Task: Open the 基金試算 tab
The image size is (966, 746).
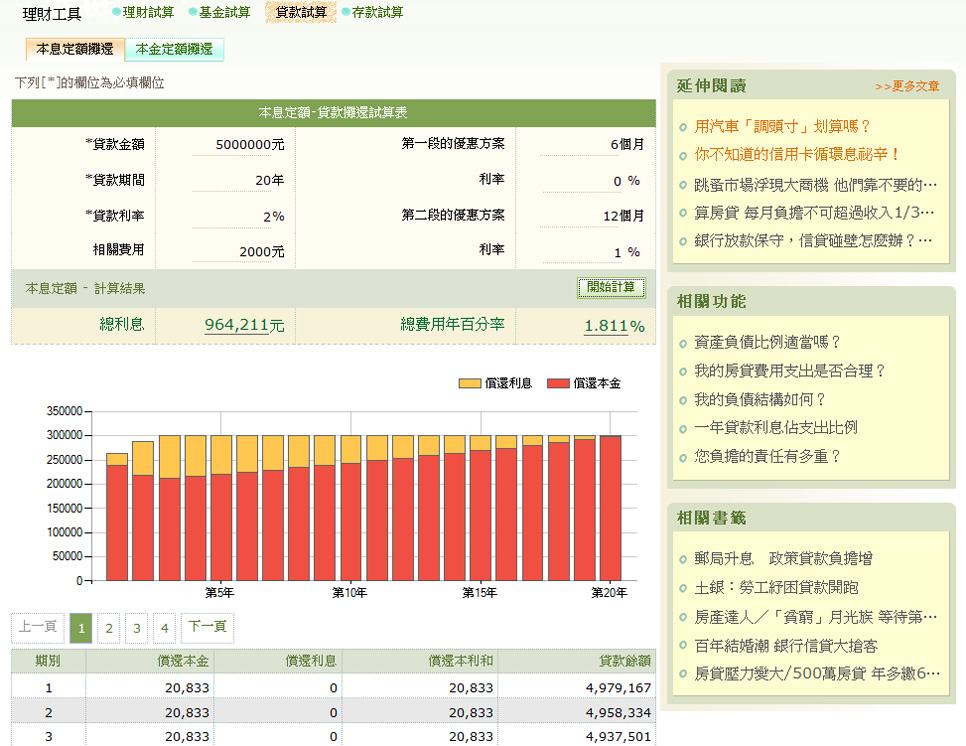Action: [x=225, y=12]
